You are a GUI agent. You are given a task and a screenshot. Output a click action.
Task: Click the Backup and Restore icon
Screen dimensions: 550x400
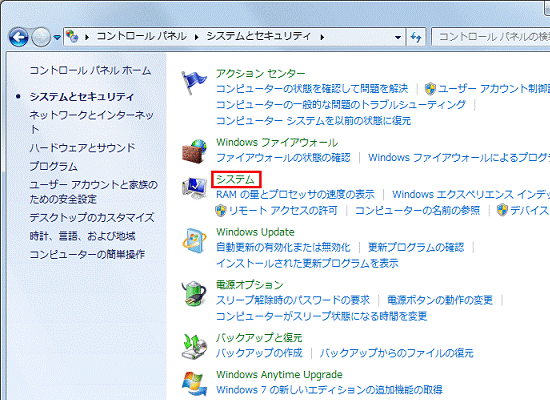point(194,347)
